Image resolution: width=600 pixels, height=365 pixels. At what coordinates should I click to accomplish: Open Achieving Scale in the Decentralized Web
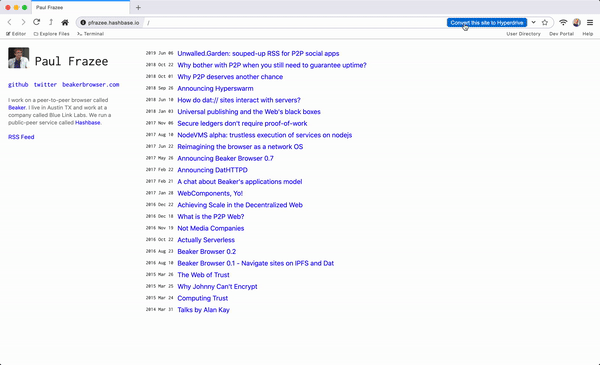[x=240, y=205]
